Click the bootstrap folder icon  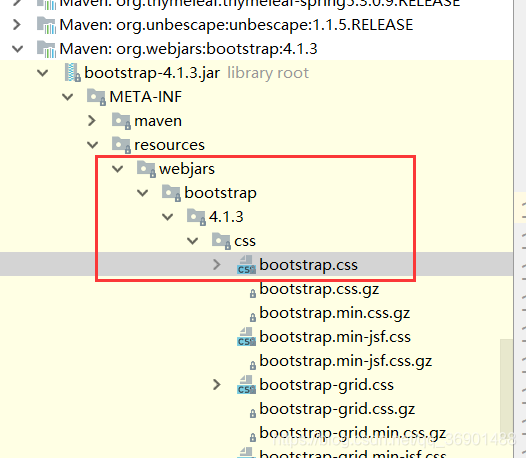point(171,193)
